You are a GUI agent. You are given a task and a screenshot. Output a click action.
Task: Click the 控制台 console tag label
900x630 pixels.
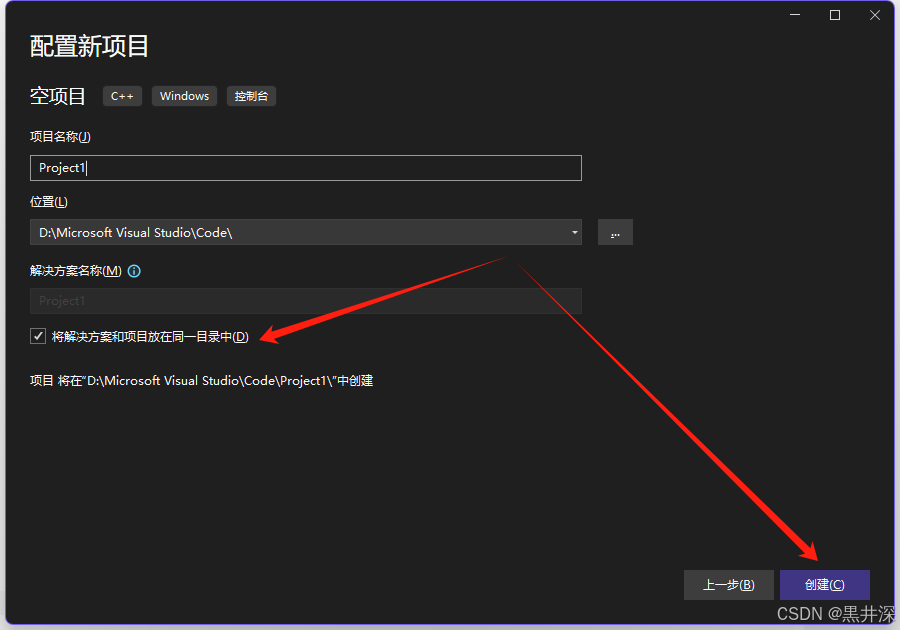(251, 96)
